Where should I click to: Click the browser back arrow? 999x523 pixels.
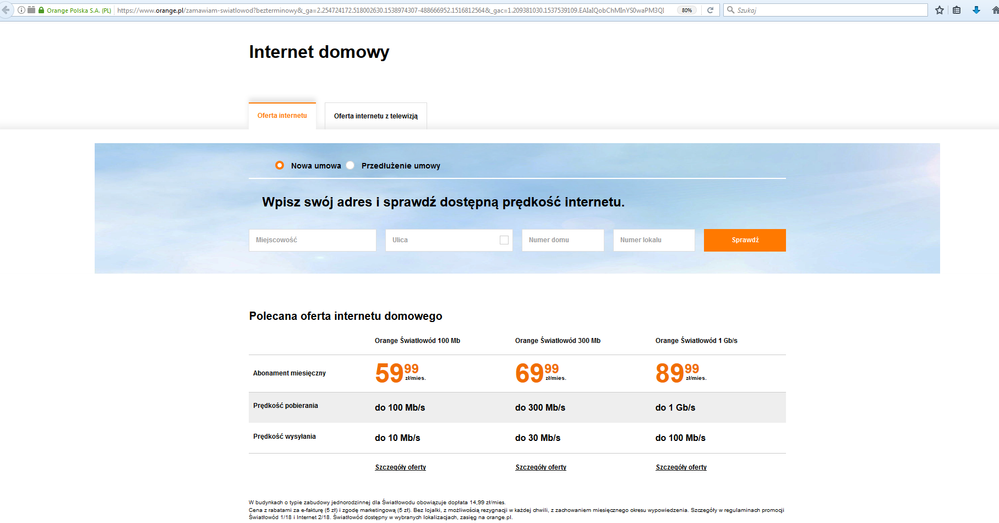pos(5,10)
